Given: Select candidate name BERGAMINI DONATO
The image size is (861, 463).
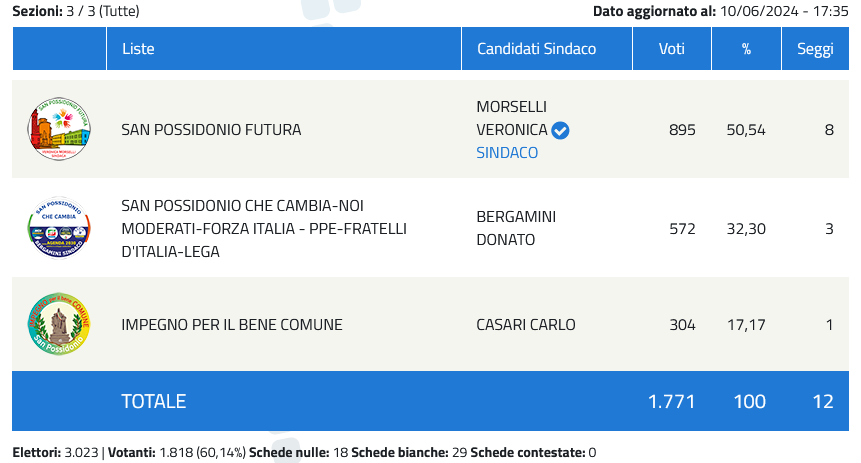Looking at the screenshot, I should (516, 228).
